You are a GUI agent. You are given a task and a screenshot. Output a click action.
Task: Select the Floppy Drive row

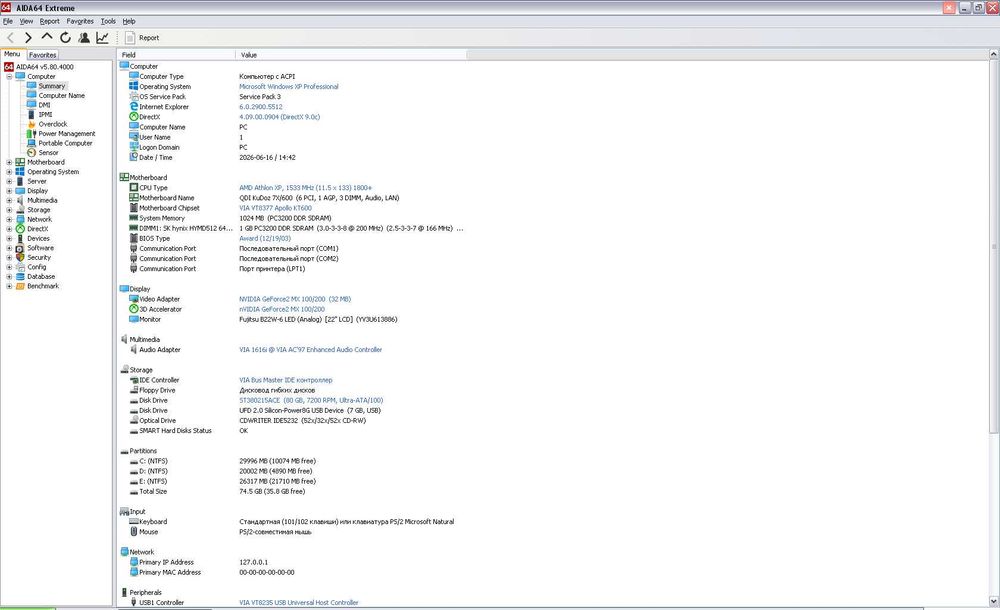point(291,391)
